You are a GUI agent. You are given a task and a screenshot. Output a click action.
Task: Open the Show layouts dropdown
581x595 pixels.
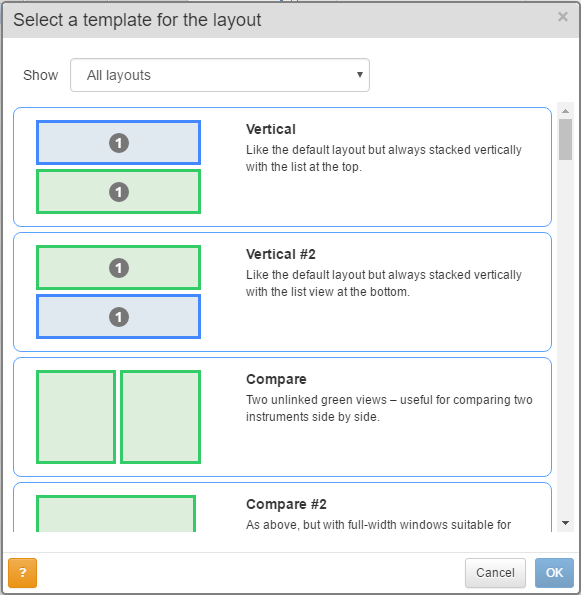[220, 75]
